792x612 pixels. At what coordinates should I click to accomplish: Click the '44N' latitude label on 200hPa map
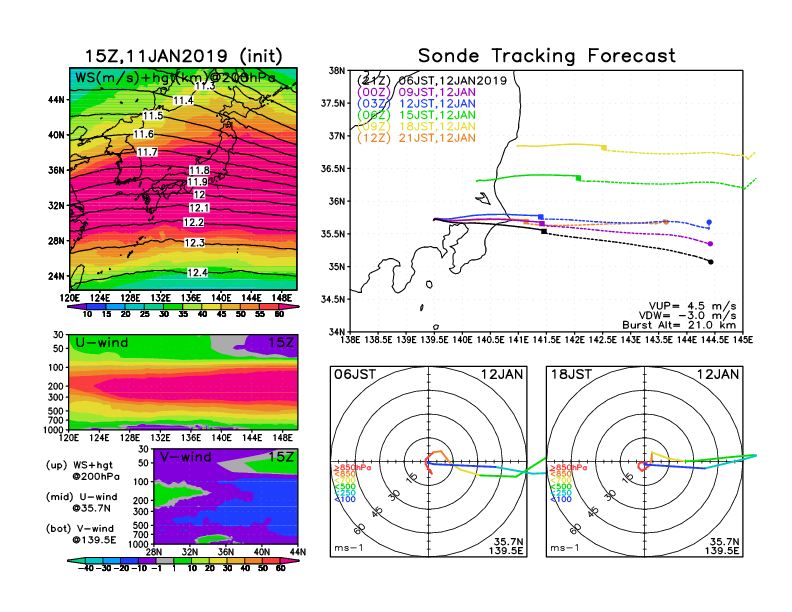point(56,99)
